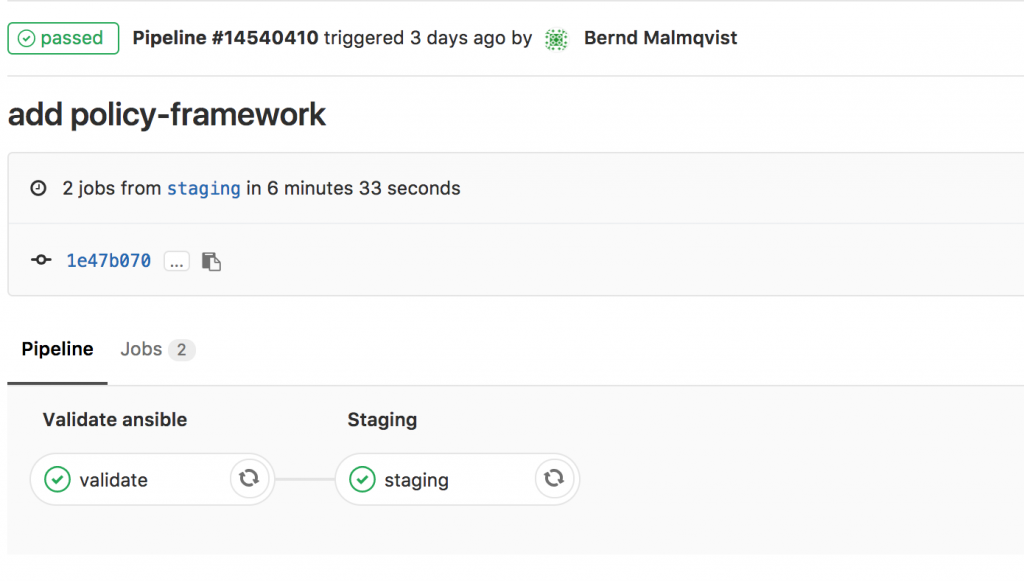This screenshot has width=1024, height=581.
Task: Retry the staging job
Action: (554, 479)
